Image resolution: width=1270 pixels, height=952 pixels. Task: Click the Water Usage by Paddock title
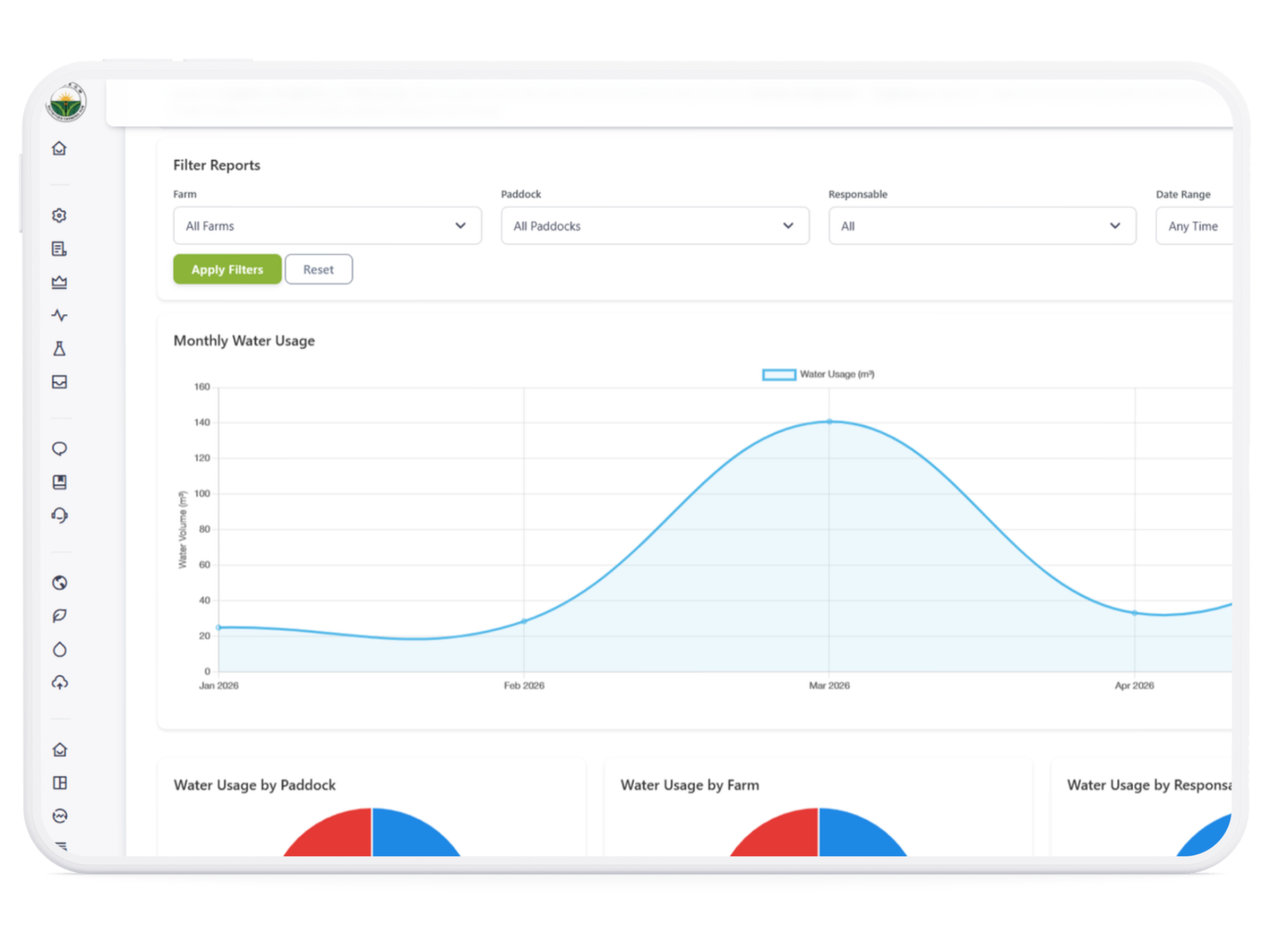click(255, 785)
